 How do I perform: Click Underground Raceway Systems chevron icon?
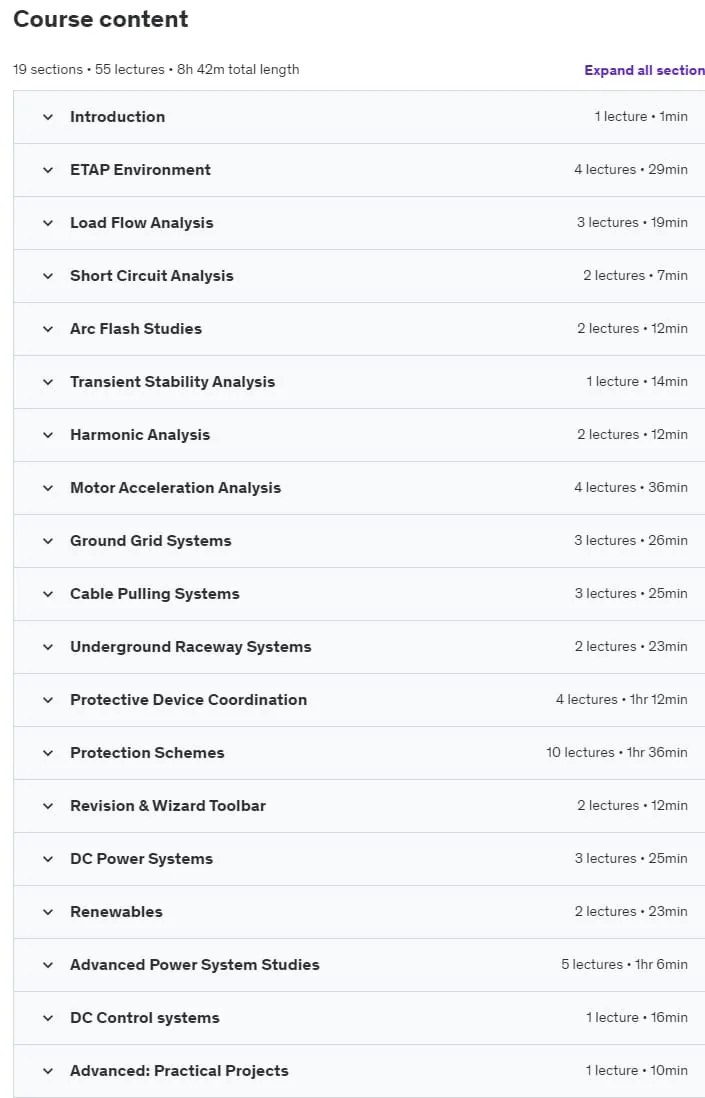(48, 647)
